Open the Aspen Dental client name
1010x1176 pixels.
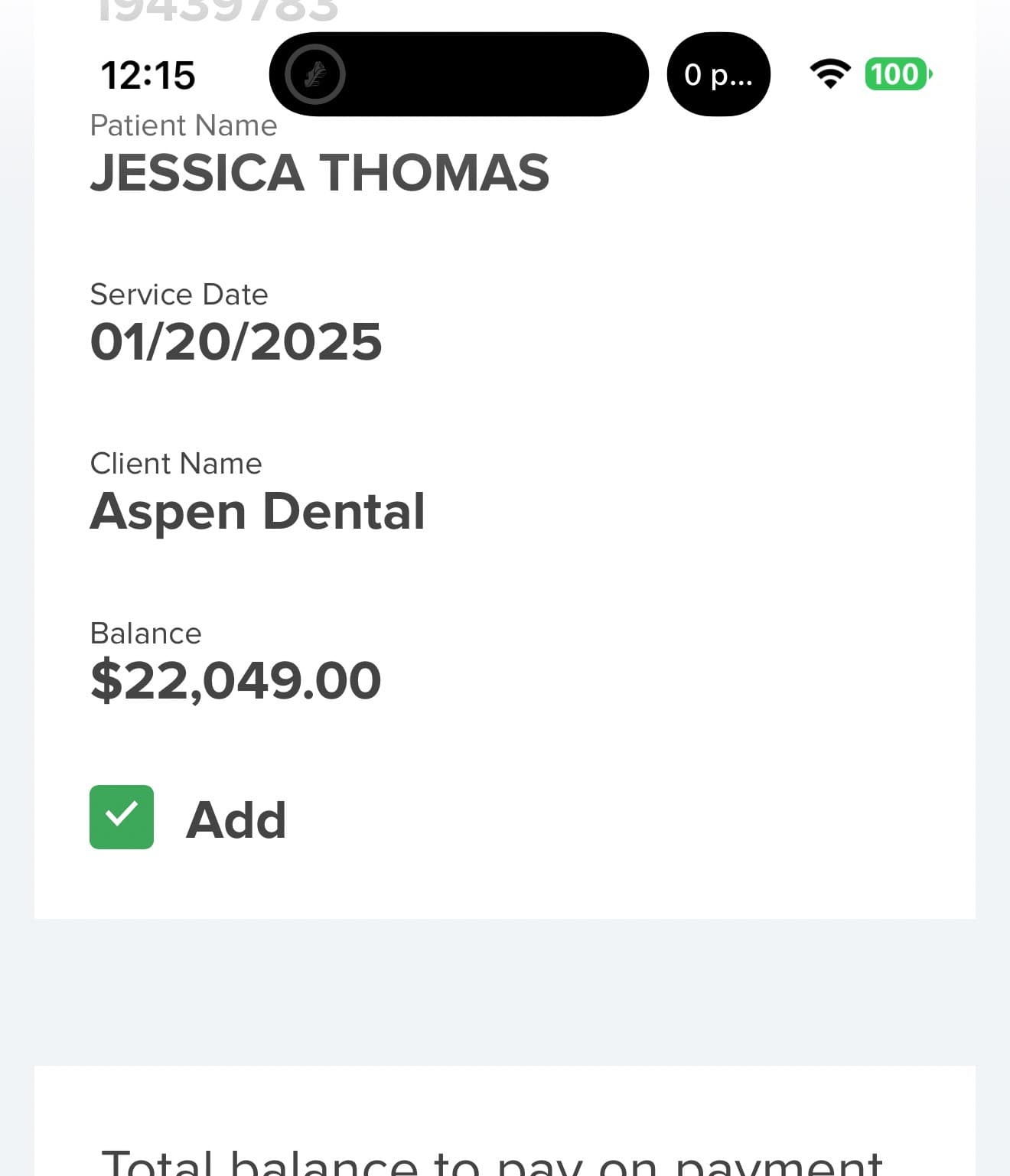pyautogui.click(x=257, y=511)
